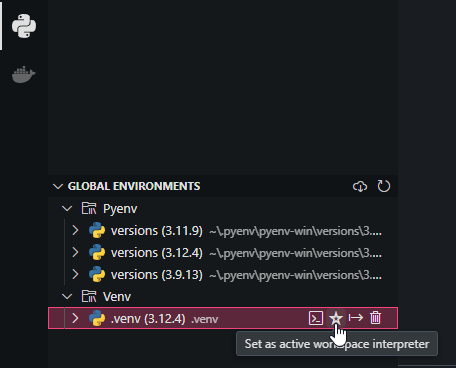Viewport: 456px width, 368px height.
Task: Select versions (3.12.4) environment label
Action: click(157, 253)
